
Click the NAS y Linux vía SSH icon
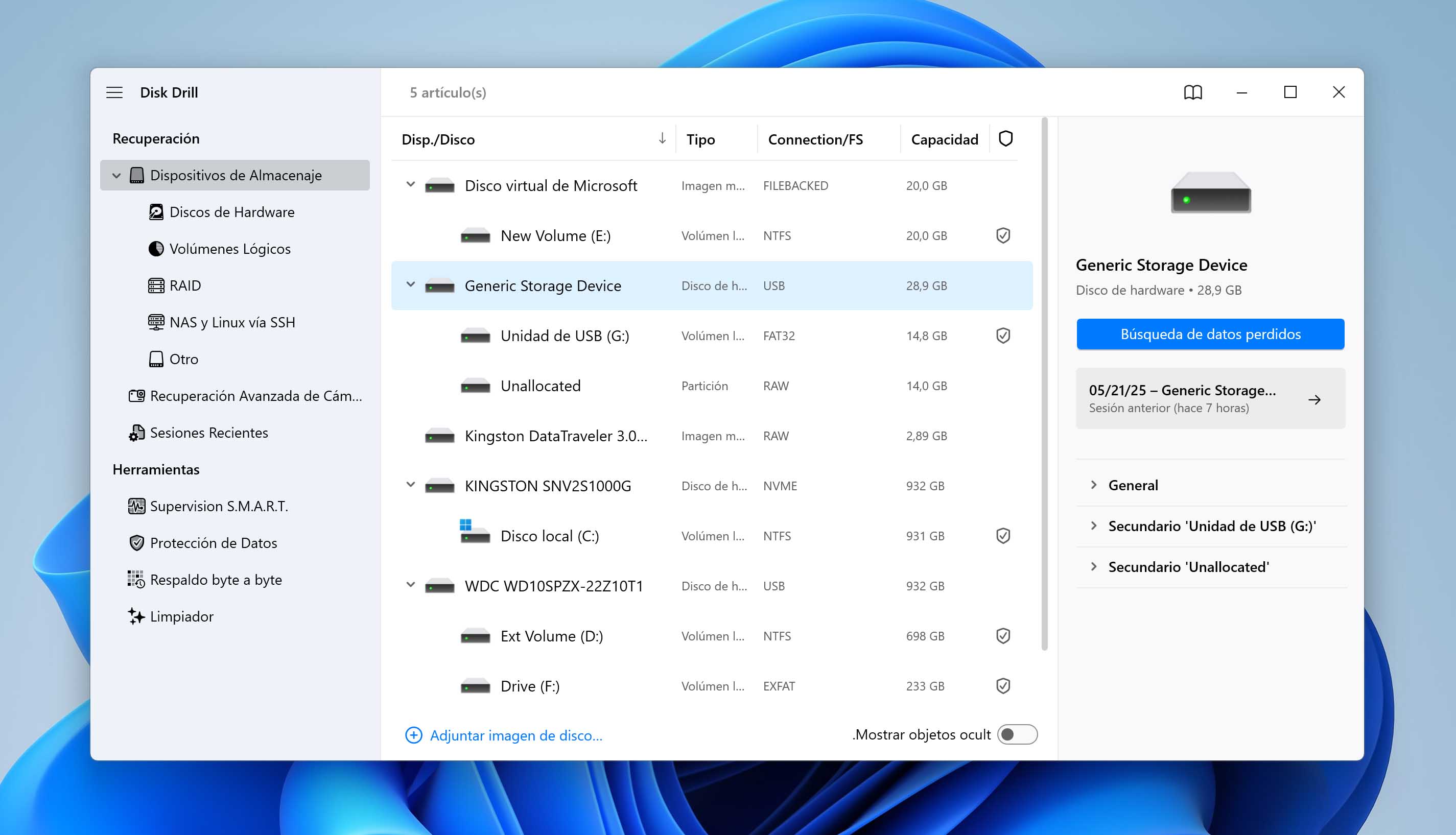click(x=156, y=322)
